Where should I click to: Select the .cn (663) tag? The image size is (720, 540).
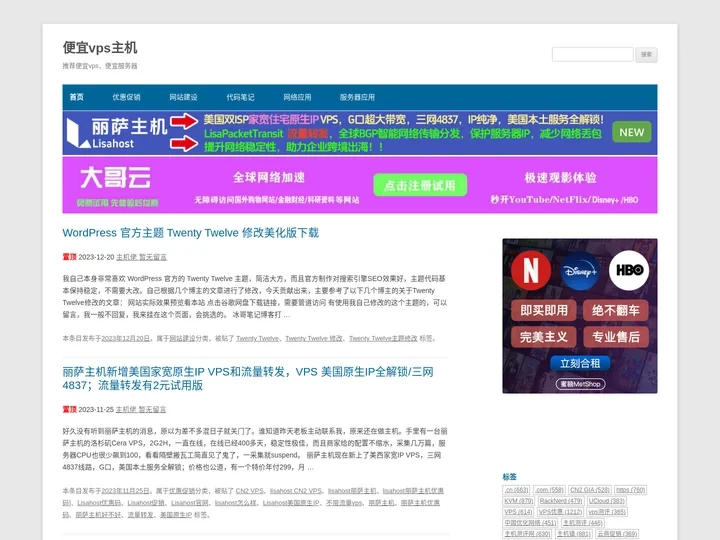point(517,490)
